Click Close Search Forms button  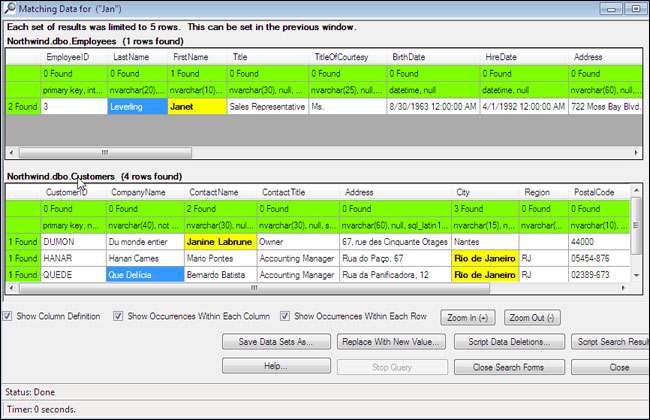(x=510, y=366)
